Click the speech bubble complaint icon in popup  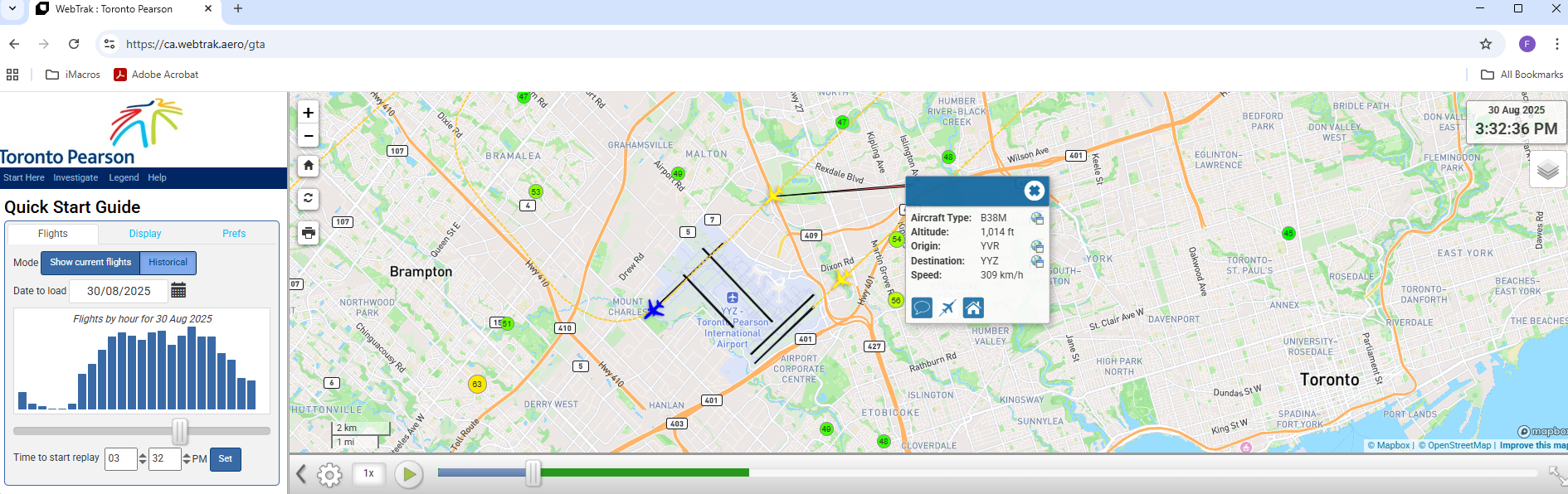(x=922, y=308)
